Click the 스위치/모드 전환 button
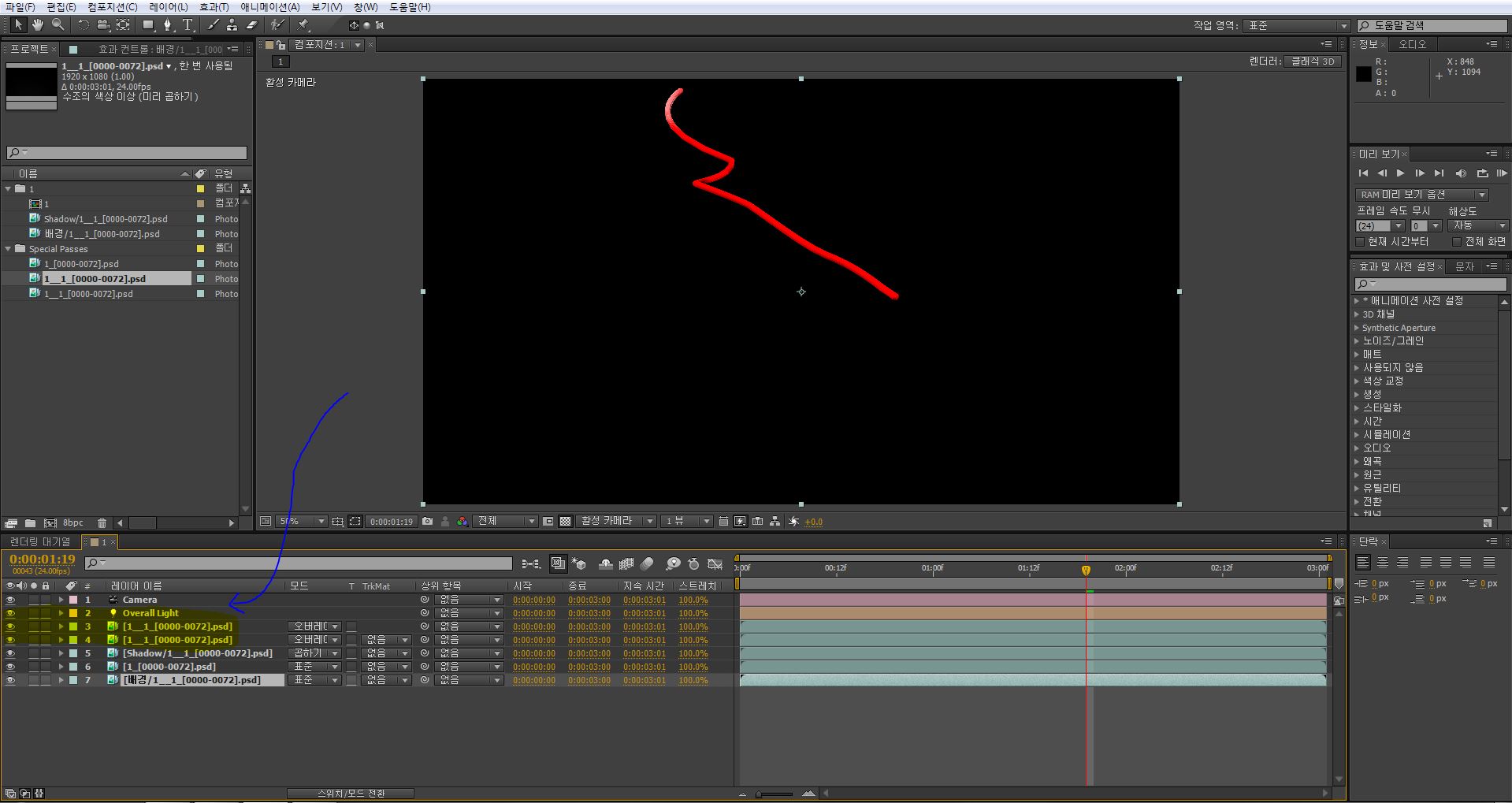Viewport: 1512px width, 803px height. click(x=351, y=794)
